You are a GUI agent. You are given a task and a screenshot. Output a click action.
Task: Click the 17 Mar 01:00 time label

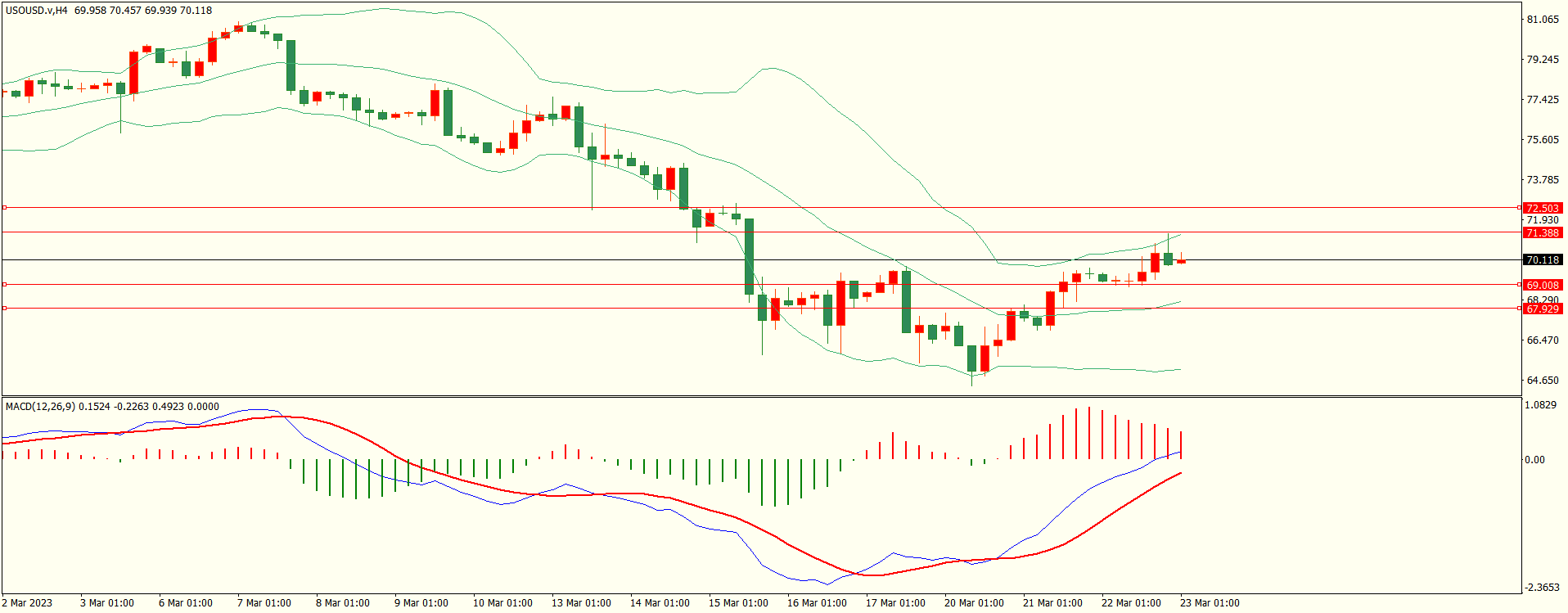tap(895, 603)
